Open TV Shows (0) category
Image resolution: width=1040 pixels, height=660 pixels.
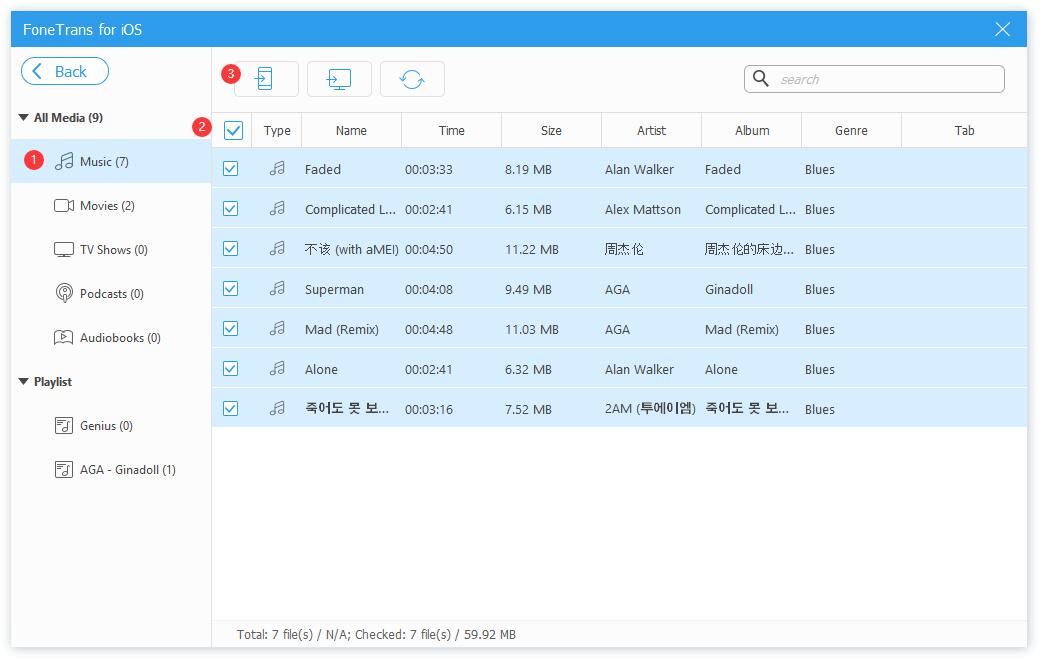pos(113,250)
